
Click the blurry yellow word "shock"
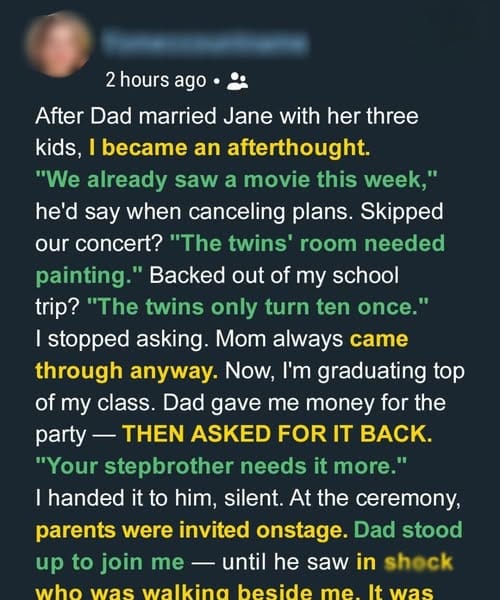tap(419, 562)
